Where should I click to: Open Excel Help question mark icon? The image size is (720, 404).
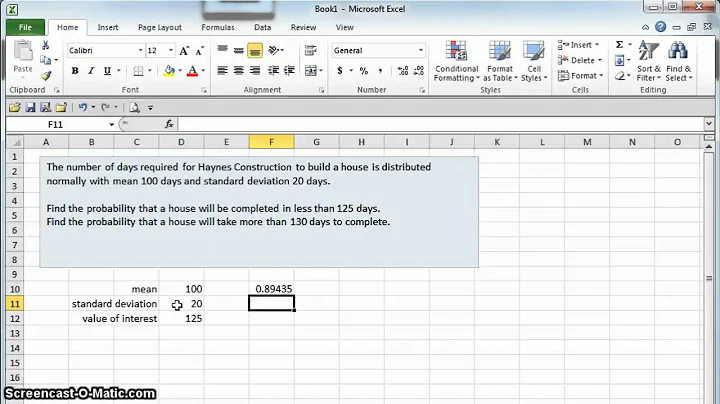pyautogui.click(x=660, y=27)
